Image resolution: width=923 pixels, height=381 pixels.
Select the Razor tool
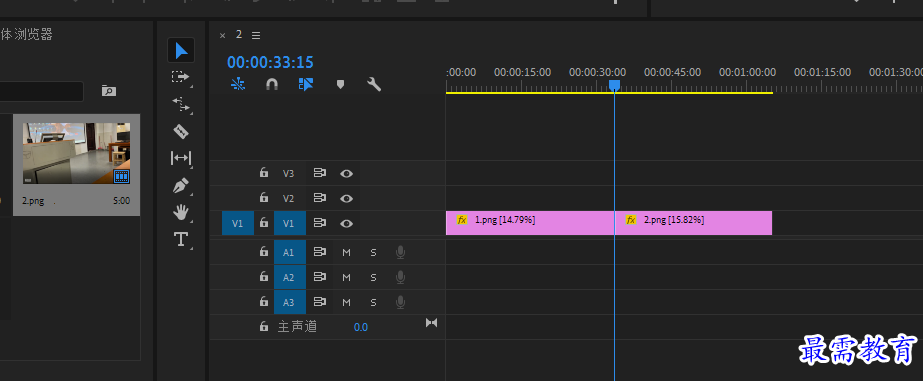click(181, 131)
